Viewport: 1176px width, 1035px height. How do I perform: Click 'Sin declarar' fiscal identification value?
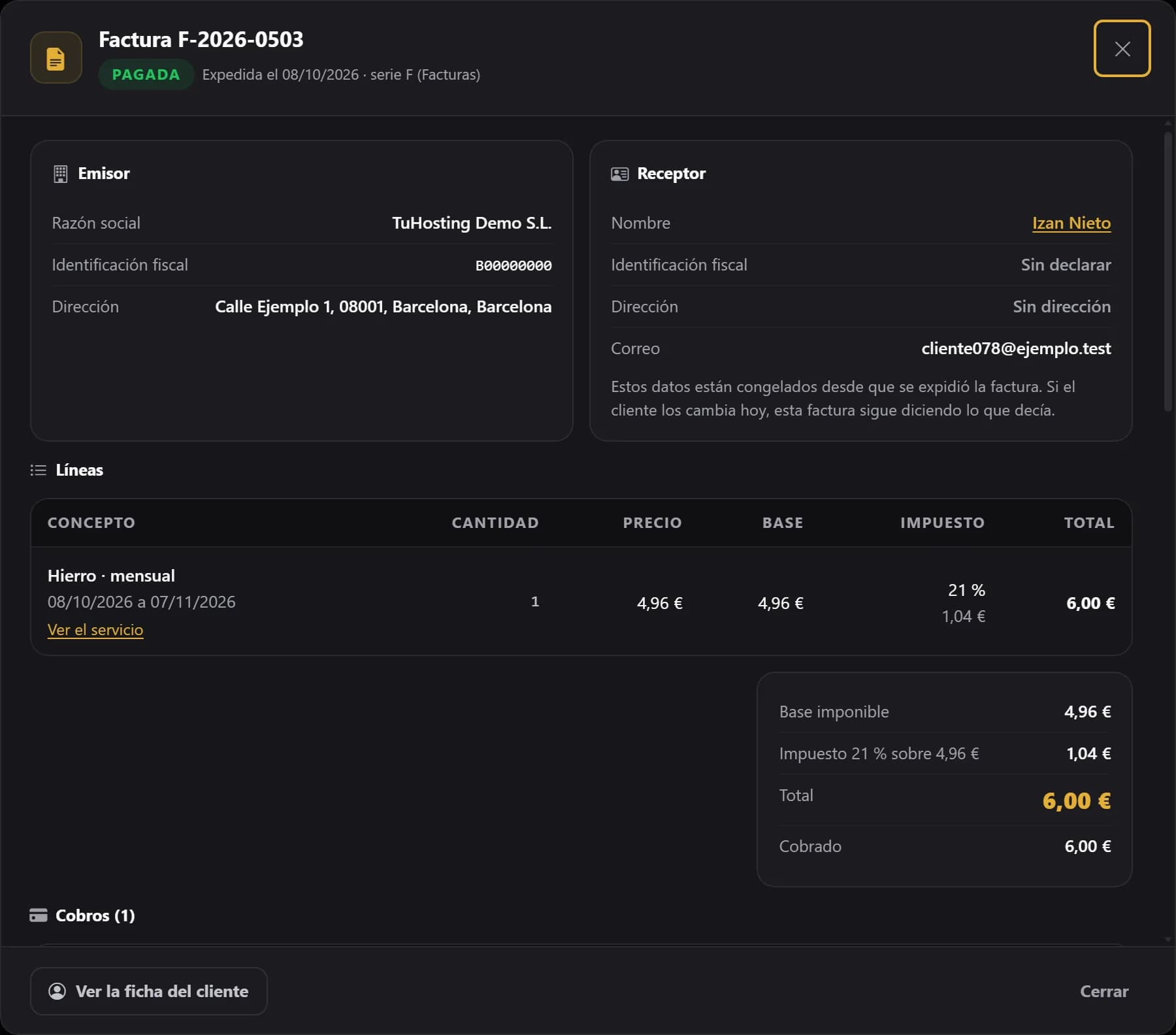(x=1066, y=265)
